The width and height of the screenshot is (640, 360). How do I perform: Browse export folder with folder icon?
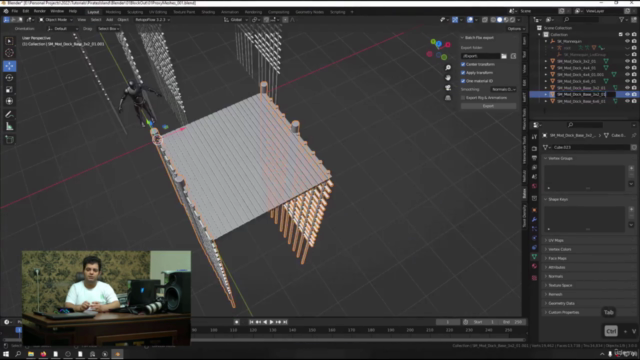pos(504,56)
